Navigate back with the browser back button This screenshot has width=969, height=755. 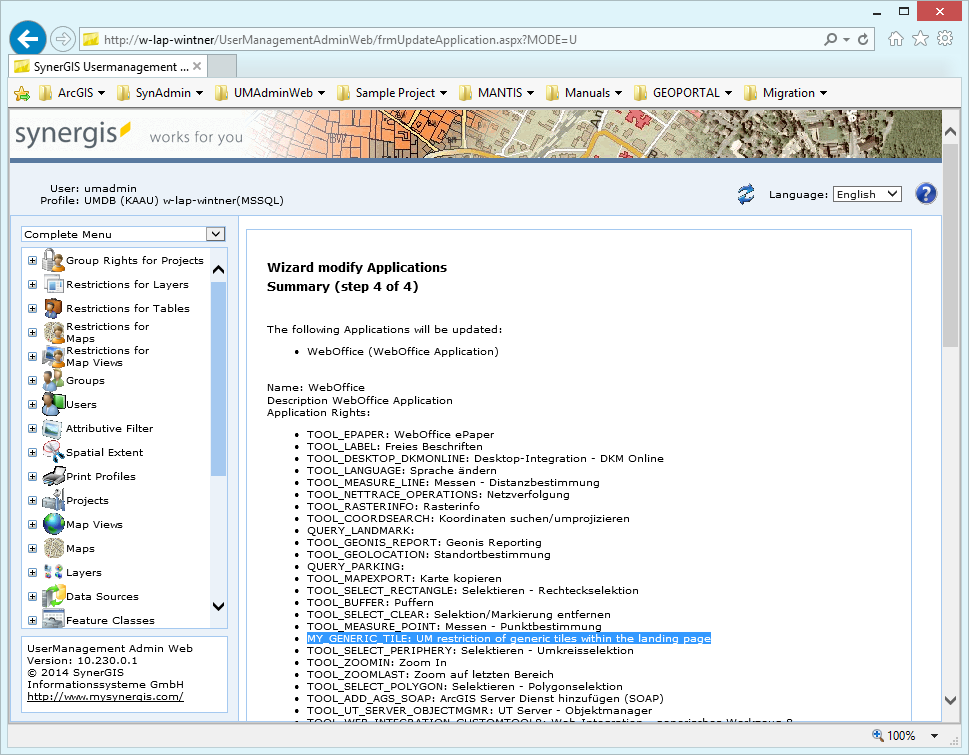tap(27, 38)
